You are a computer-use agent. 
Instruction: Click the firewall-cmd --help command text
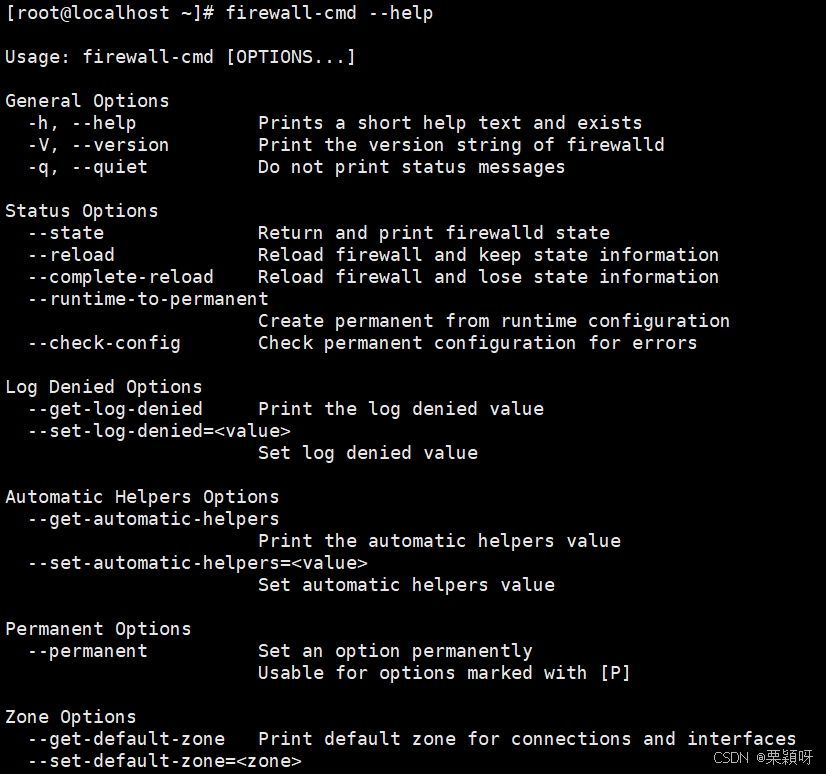pos(329,13)
